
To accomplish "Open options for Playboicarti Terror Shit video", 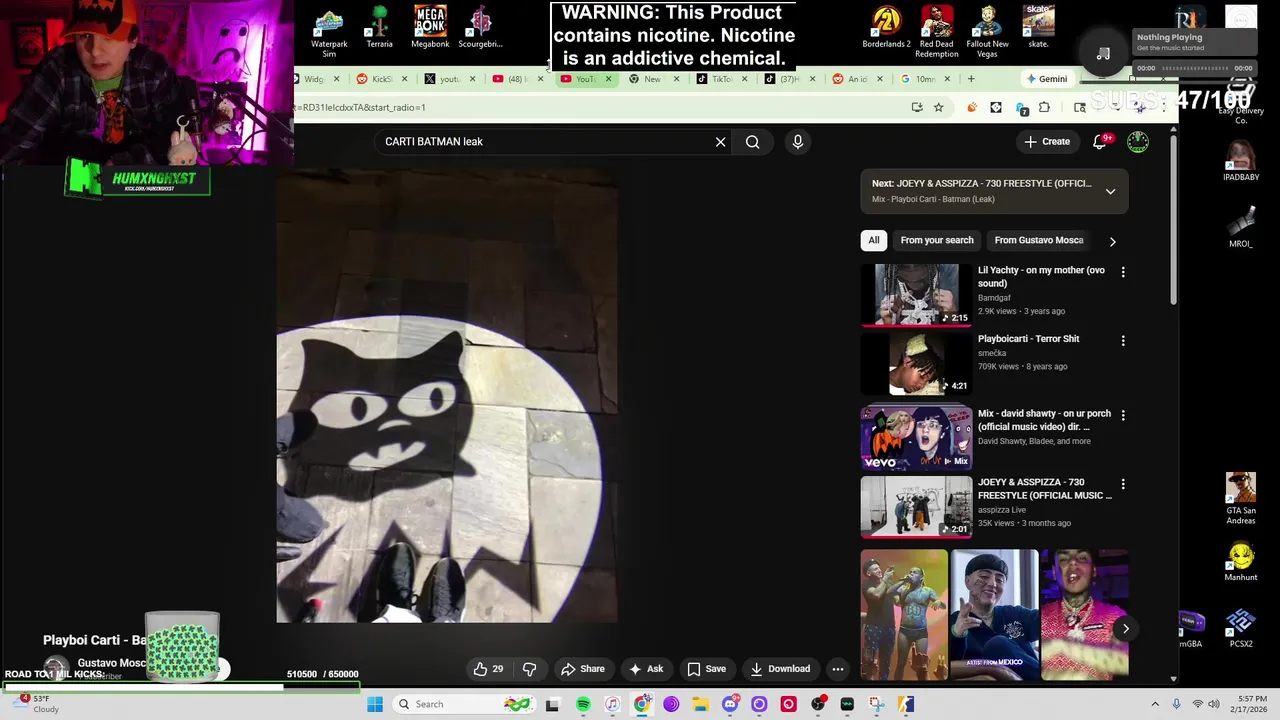I will [1123, 341].
